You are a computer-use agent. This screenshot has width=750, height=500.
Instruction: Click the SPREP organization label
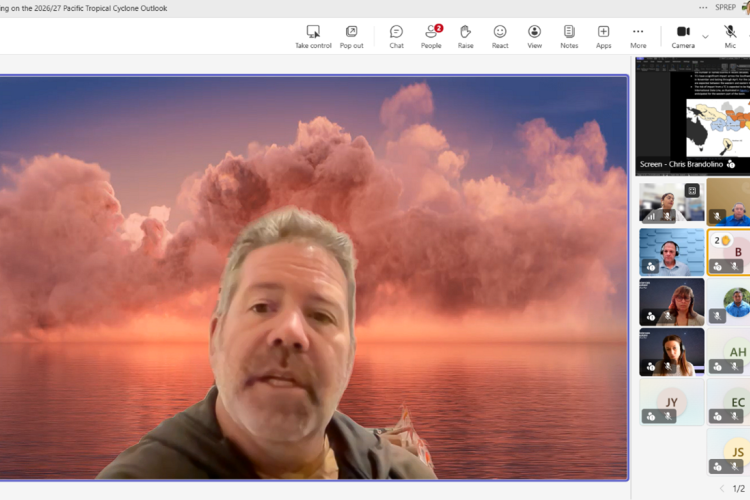[x=725, y=8]
